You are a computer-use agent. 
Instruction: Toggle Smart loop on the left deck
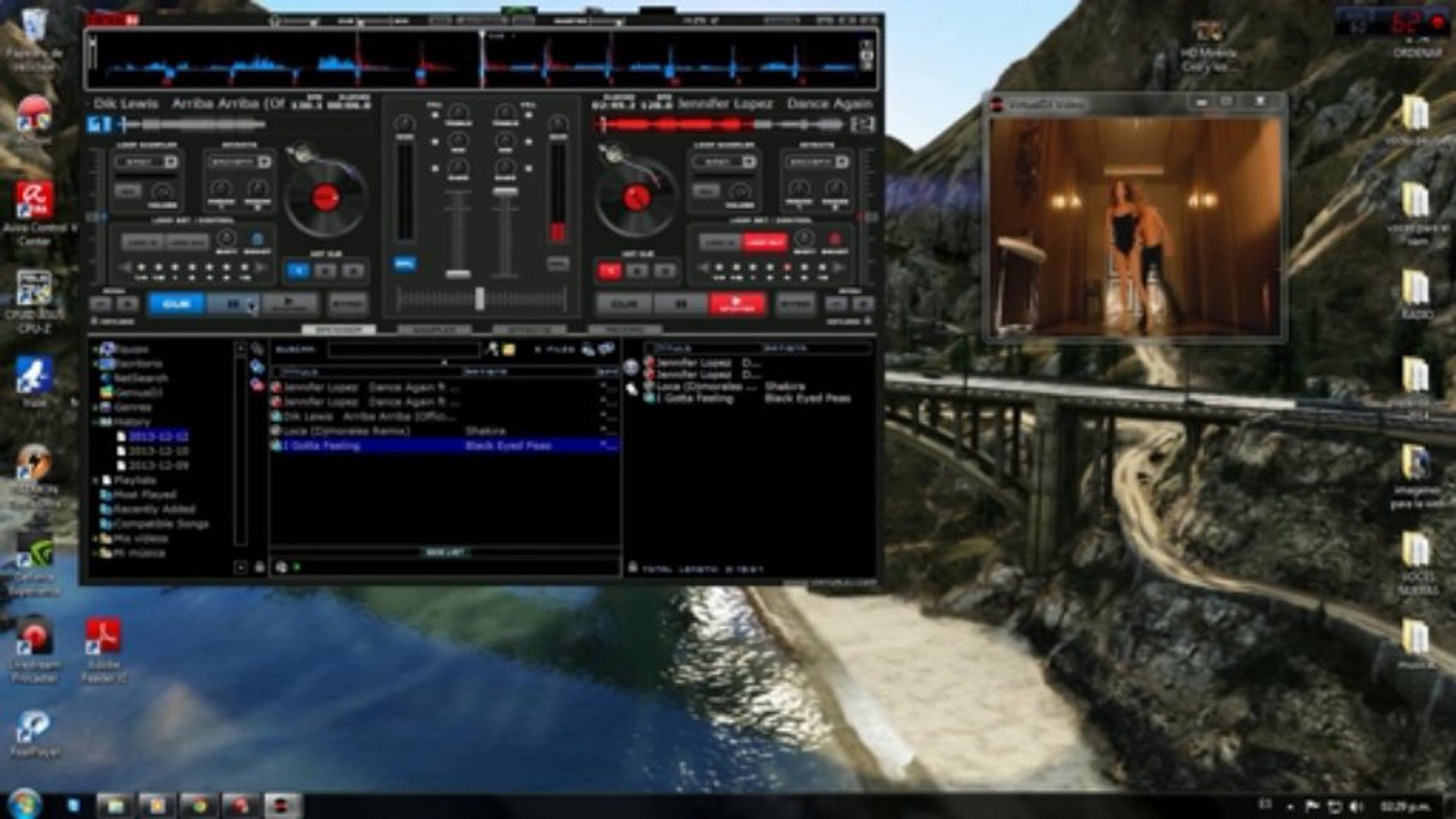[256, 240]
